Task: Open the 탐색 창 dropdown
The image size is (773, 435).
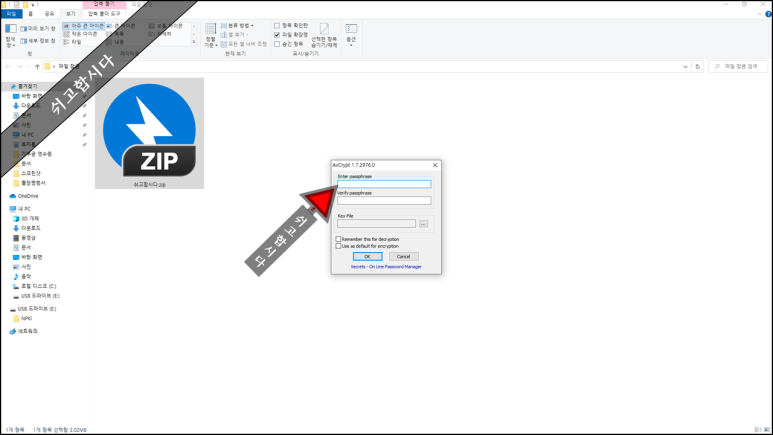Action: point(10,36)
